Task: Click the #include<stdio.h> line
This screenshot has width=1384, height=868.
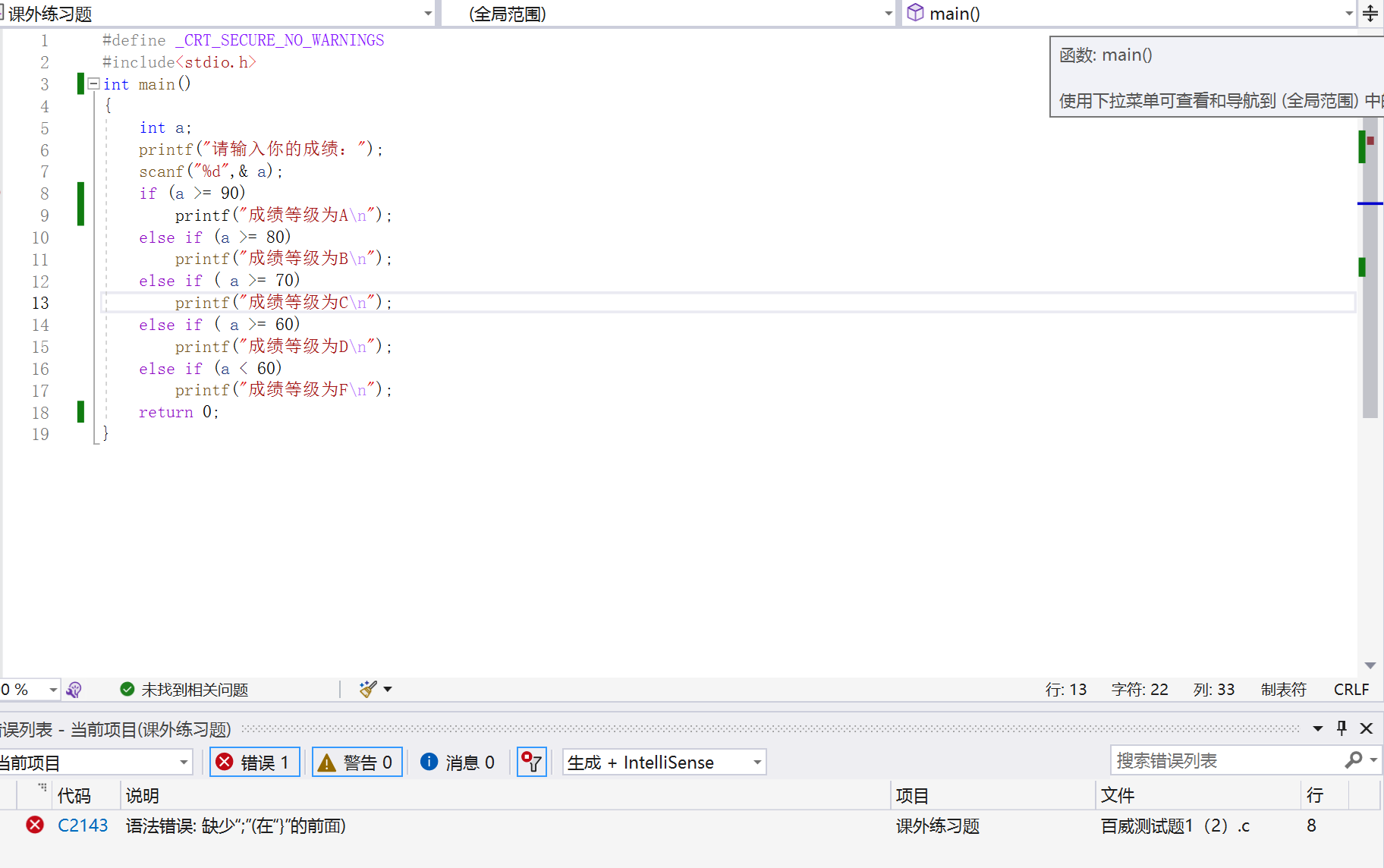Action: coord(179,62)
